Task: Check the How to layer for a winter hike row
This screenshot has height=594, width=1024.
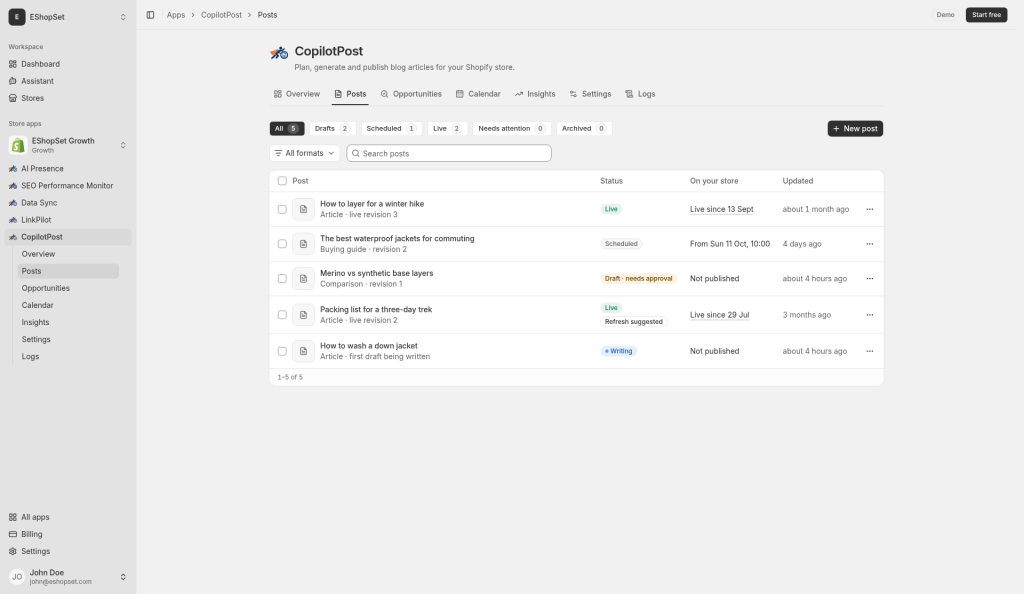Action: [x=282, y=210]
